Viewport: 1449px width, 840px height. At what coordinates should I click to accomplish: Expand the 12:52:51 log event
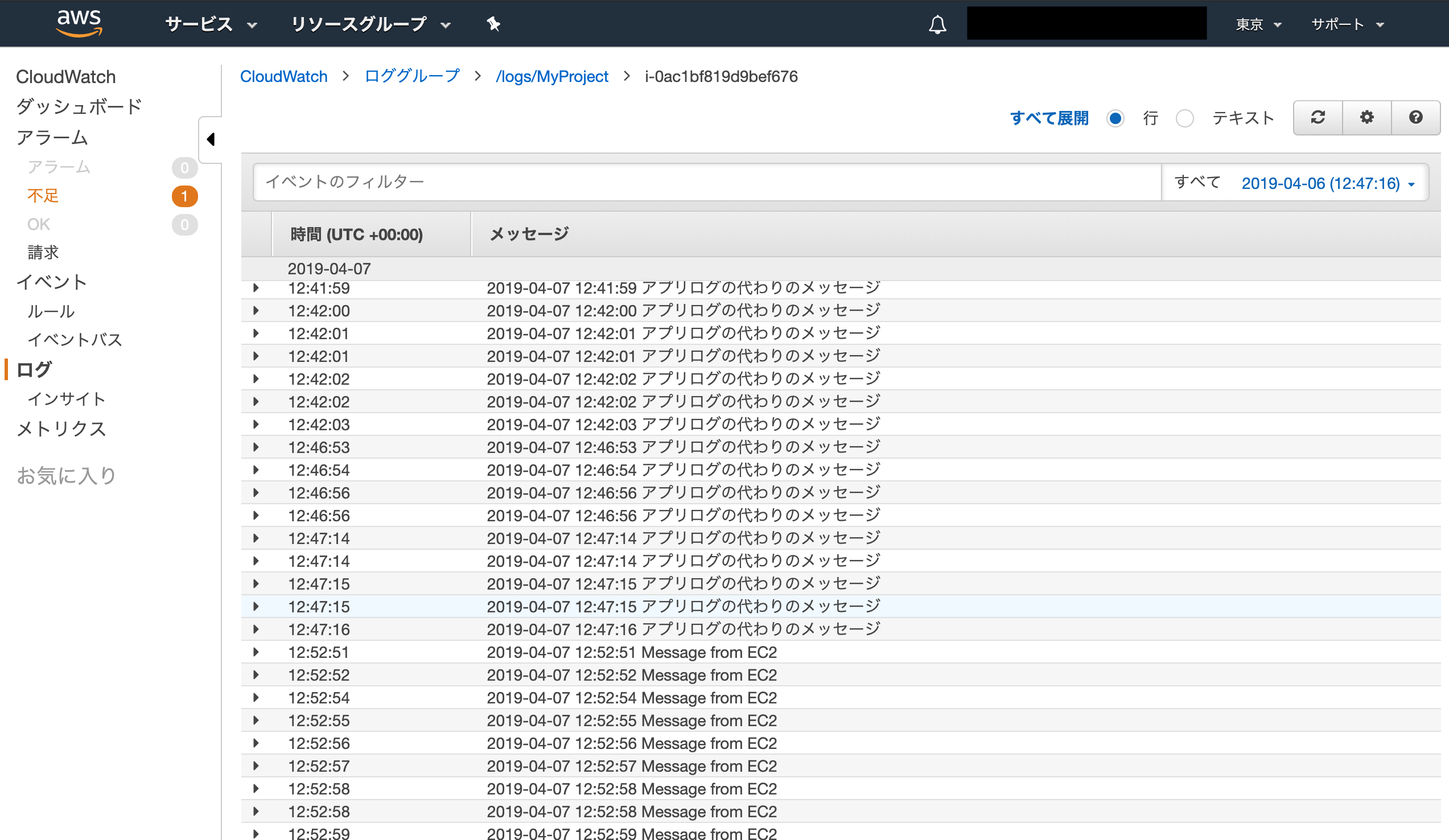point(256,652)
